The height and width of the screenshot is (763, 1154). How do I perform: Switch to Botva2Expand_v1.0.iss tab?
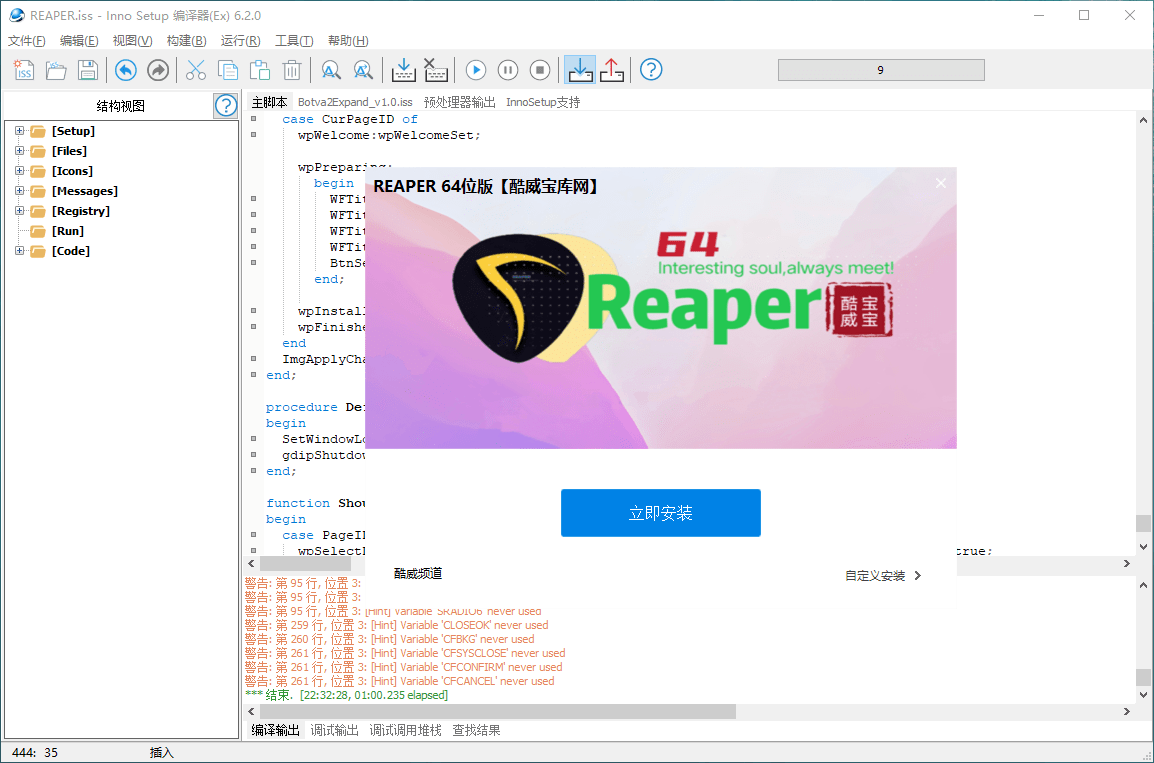[x=355, y=102]
